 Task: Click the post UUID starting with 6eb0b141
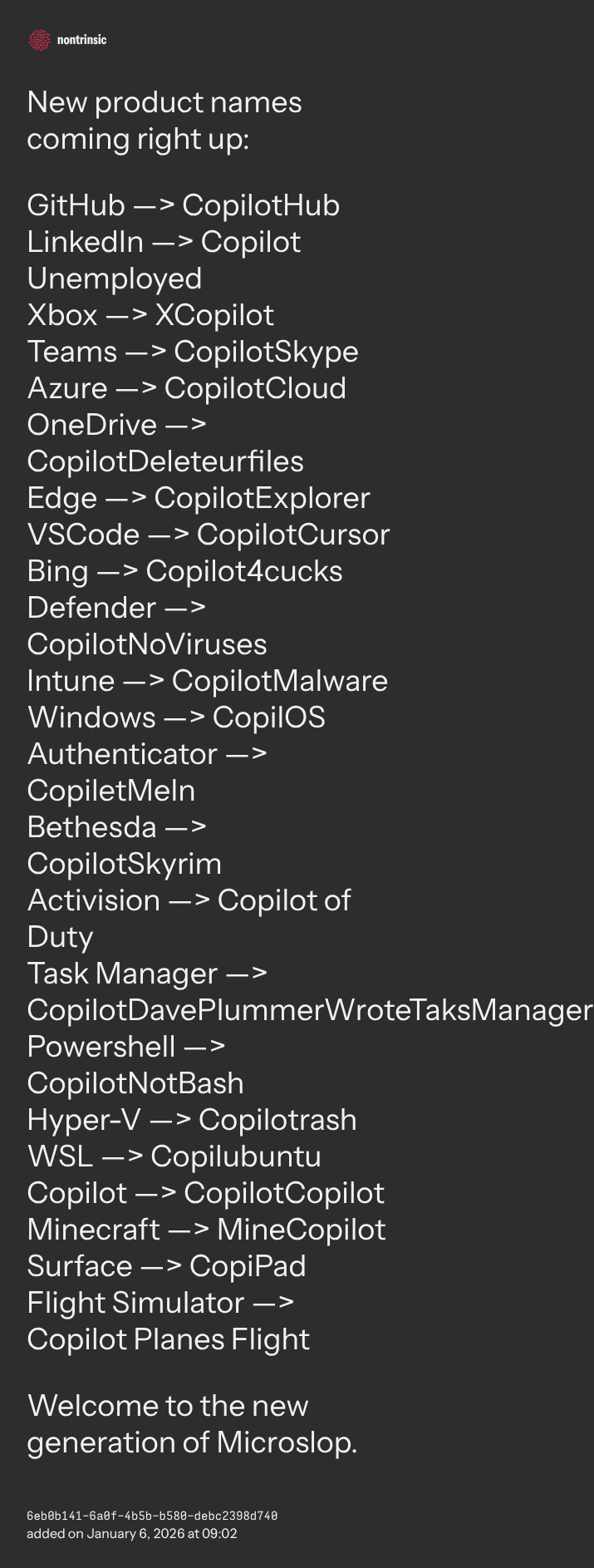pyautogui.click(x=151, y=1516)
